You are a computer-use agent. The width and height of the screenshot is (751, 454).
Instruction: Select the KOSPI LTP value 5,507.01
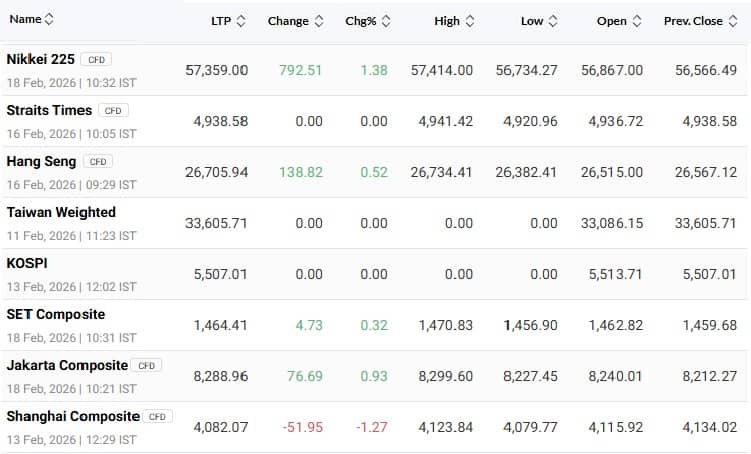tap(220, 274)
